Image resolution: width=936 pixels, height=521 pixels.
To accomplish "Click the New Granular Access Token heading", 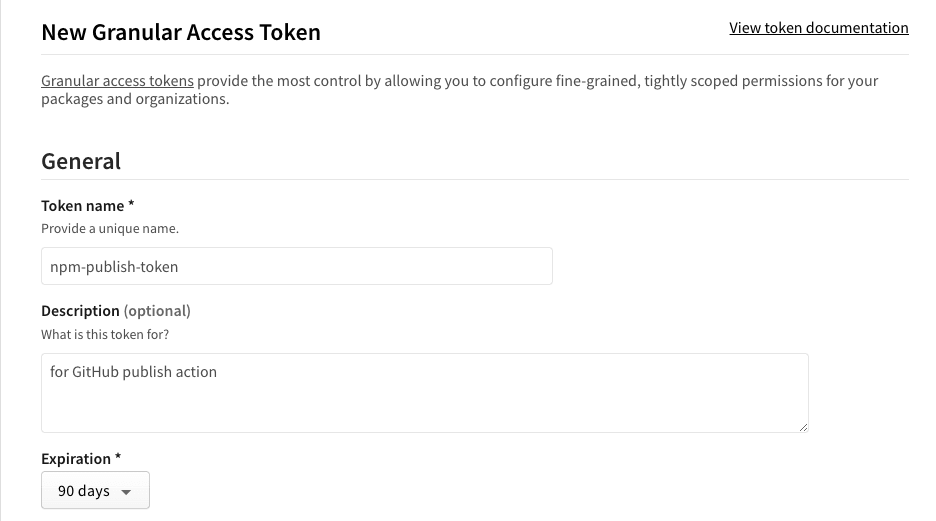I will 181,32.
